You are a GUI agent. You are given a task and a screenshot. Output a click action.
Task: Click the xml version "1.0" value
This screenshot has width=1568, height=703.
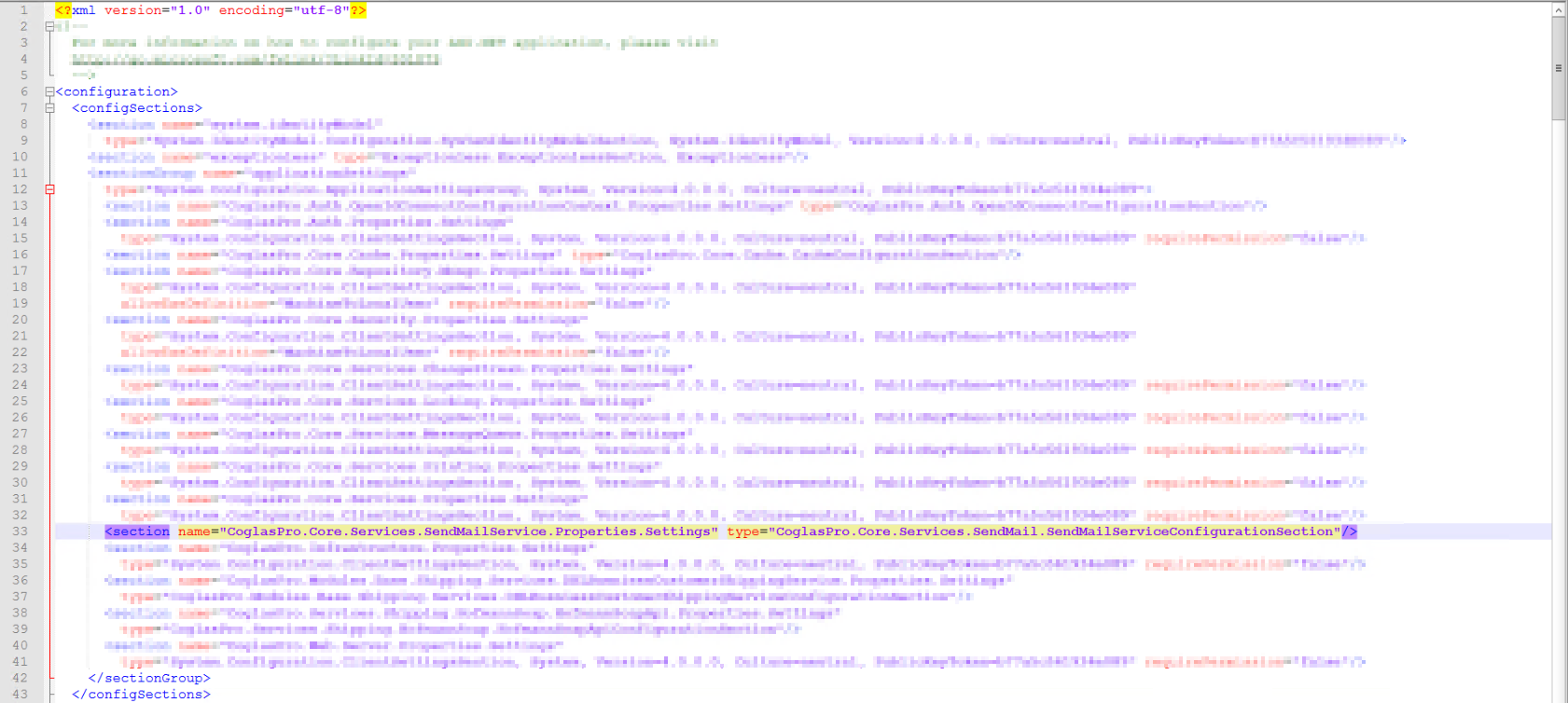190,10
